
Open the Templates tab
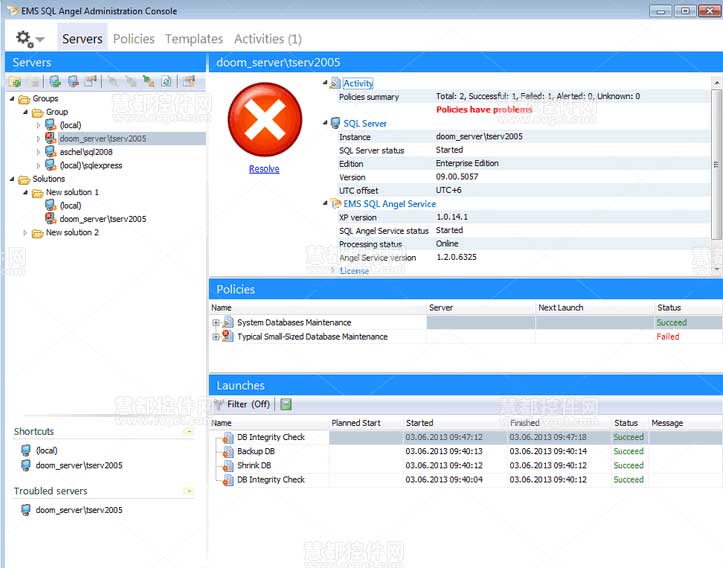(x=194, y=39)
